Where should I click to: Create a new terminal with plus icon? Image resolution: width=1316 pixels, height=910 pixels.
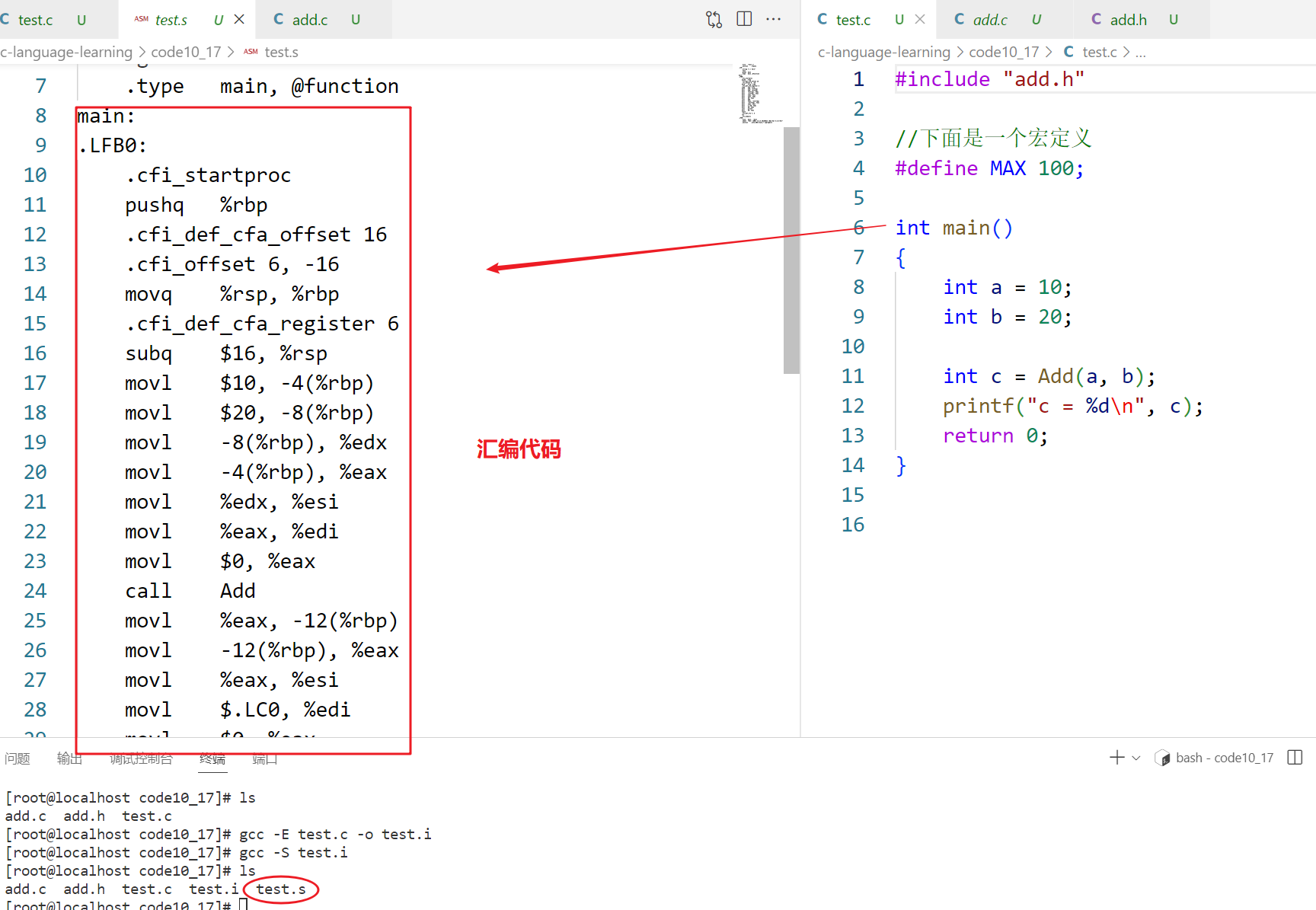pyautogui.click(x=1117, y=757)
